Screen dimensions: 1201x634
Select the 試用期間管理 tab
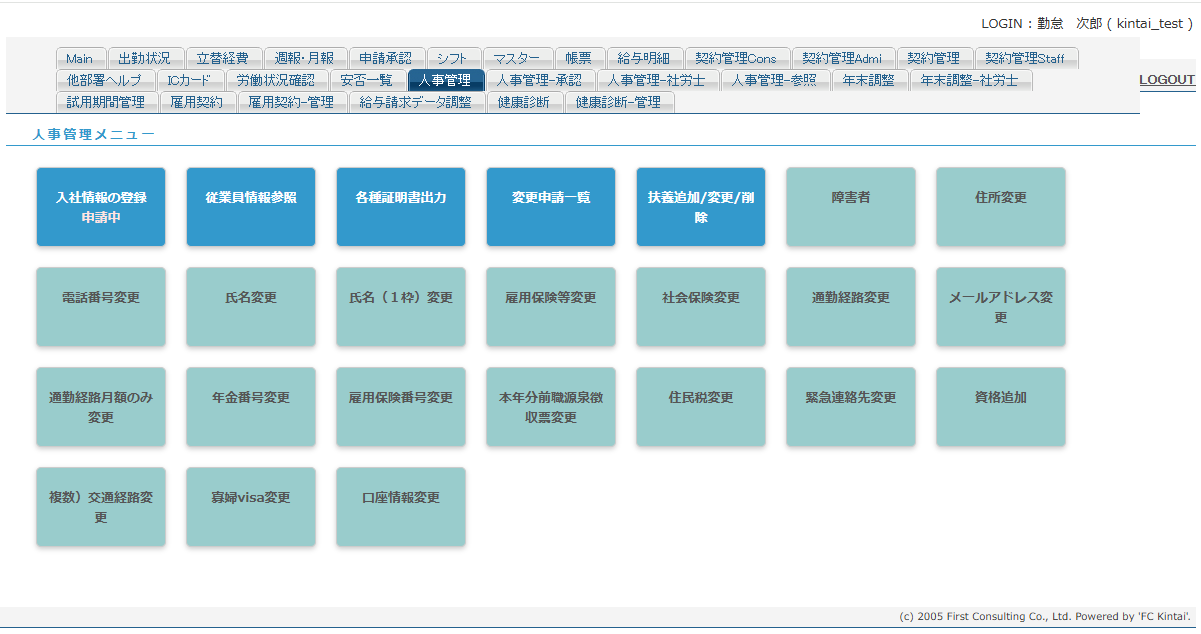[x=106, y=102]
